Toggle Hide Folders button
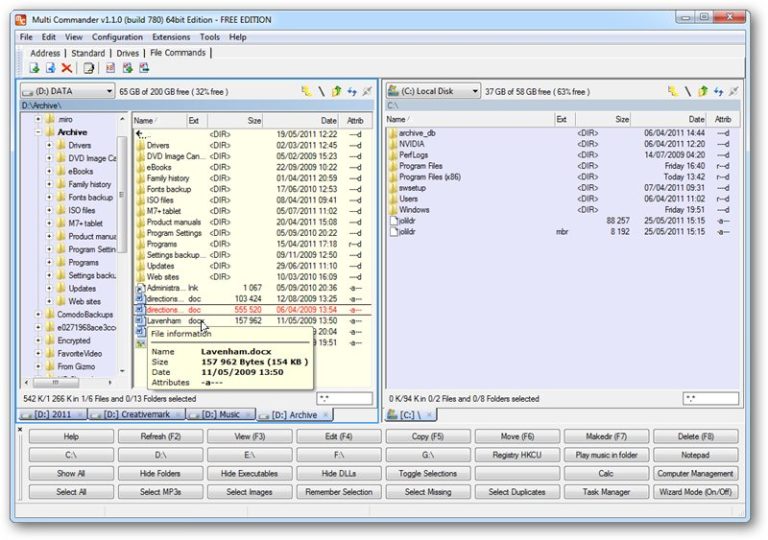The width and height of the screenshot is (768, 540). click(x=160, y=473)
